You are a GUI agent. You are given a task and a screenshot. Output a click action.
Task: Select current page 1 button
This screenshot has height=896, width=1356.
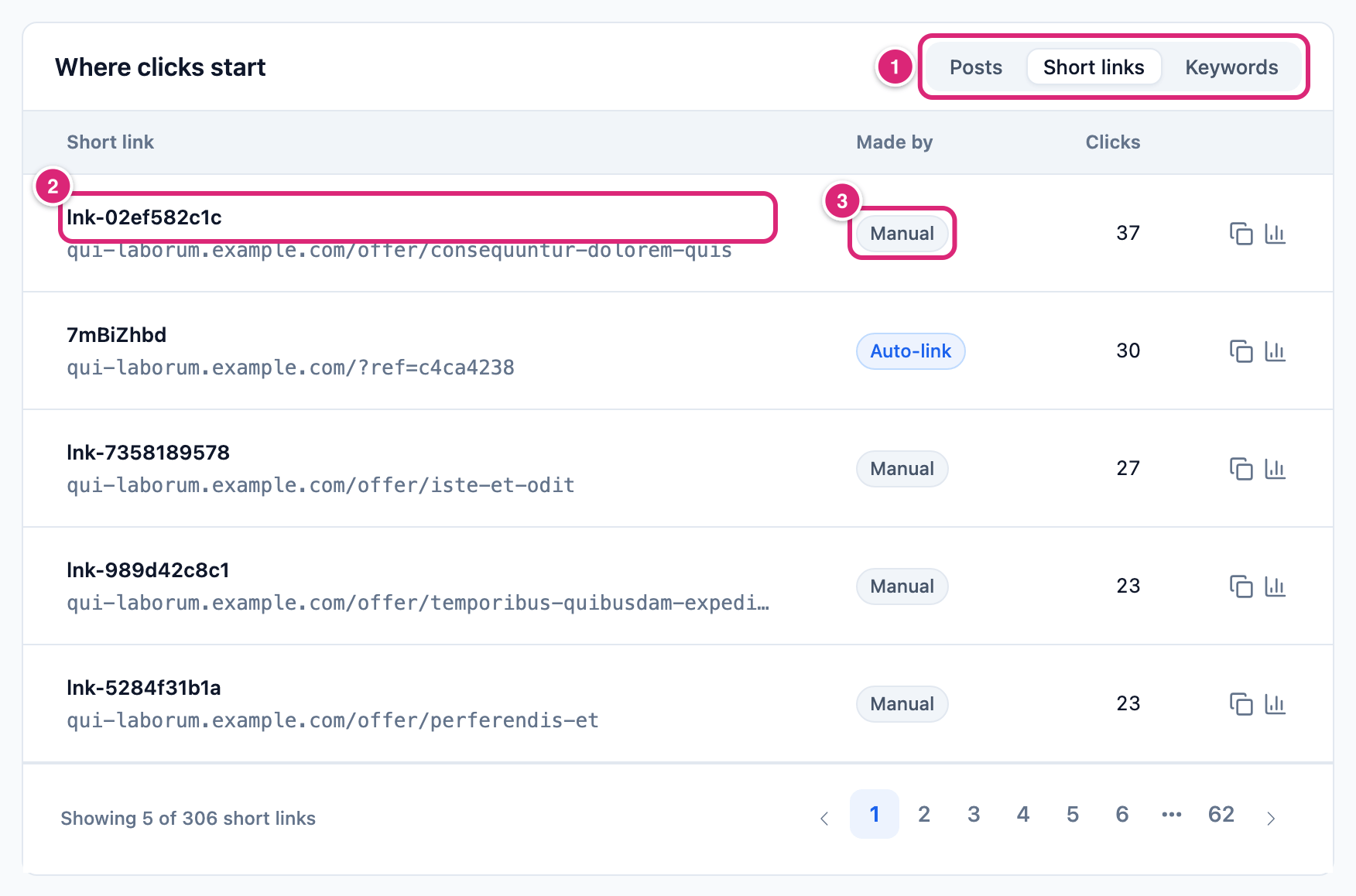875,814
